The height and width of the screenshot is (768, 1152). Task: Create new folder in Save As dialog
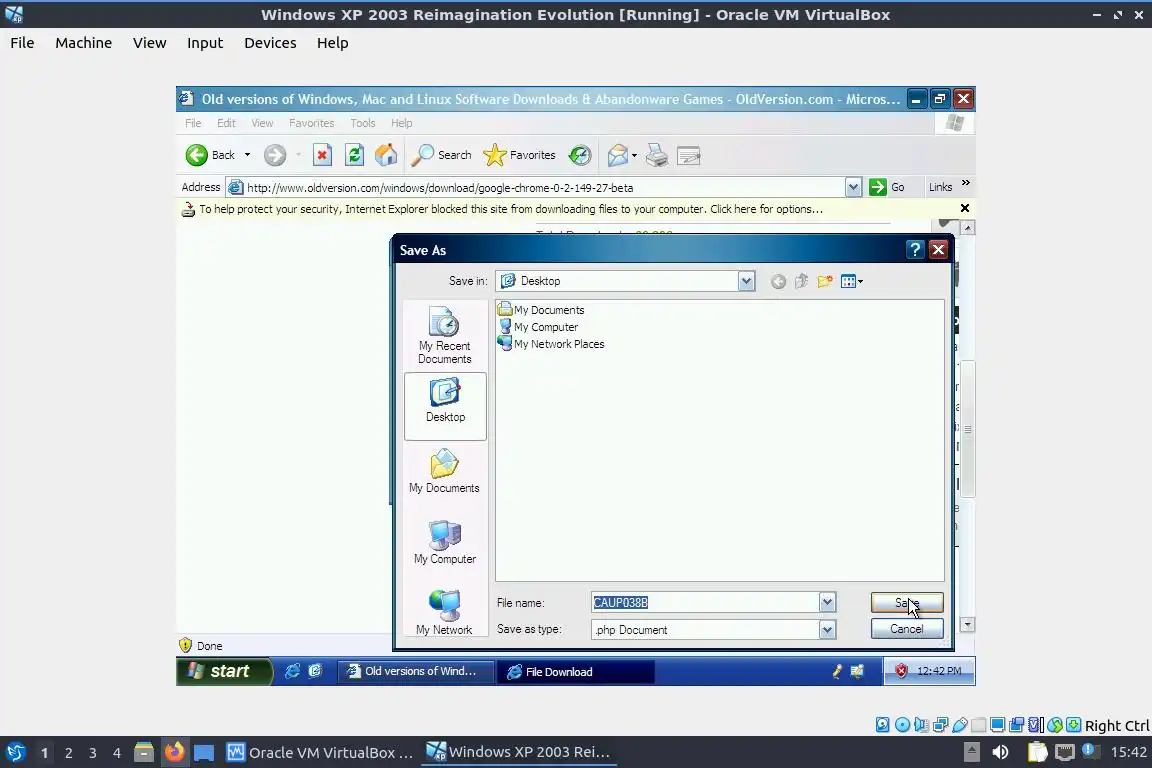tap(825, 281)
